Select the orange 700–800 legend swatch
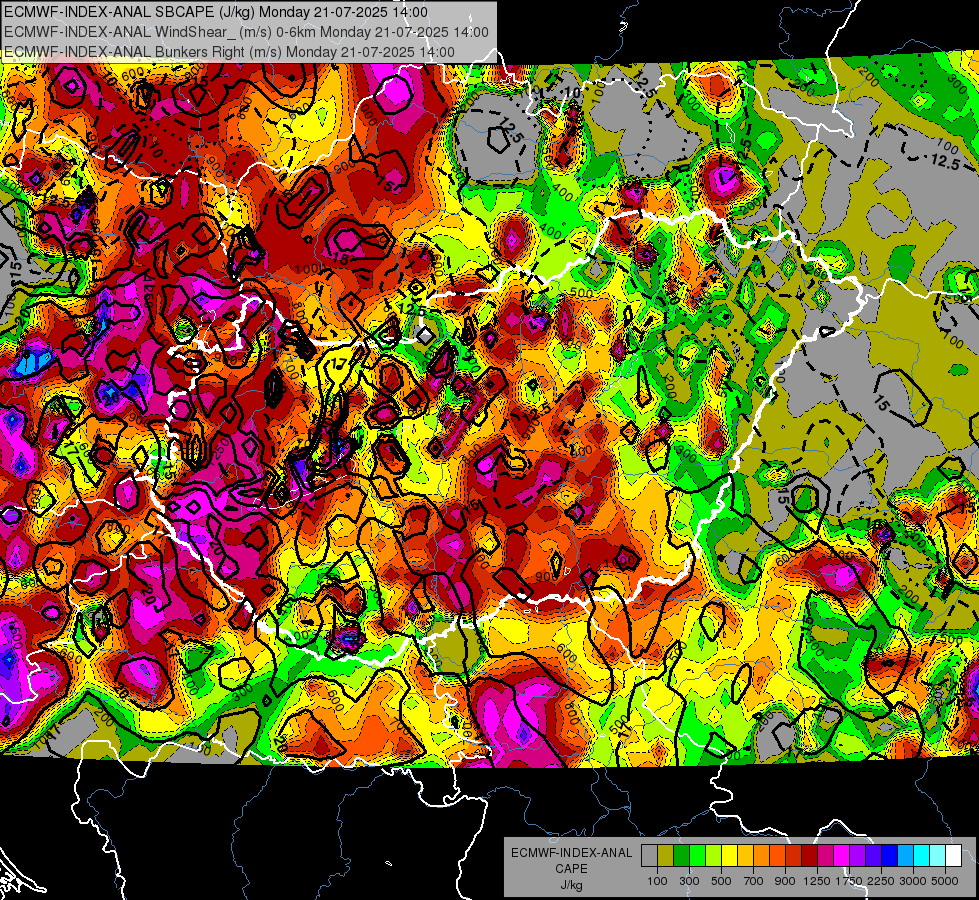Image resolution: width=979 pixels, height=900 pixels. (761, 856)
